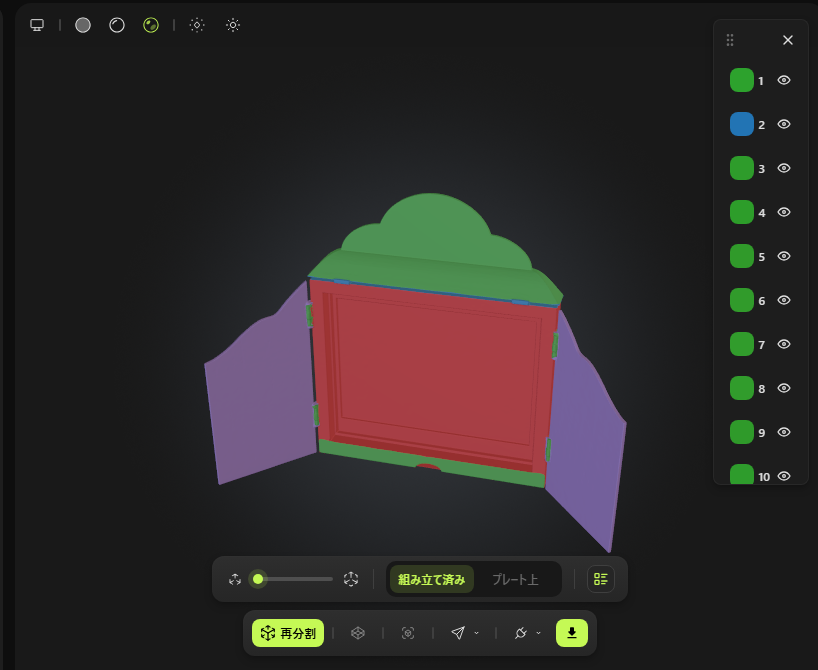This screenshot has width=818, height=670.
Task: Select the solid gray shading mode
Action: pyautogui.click(x=83, y=25)
